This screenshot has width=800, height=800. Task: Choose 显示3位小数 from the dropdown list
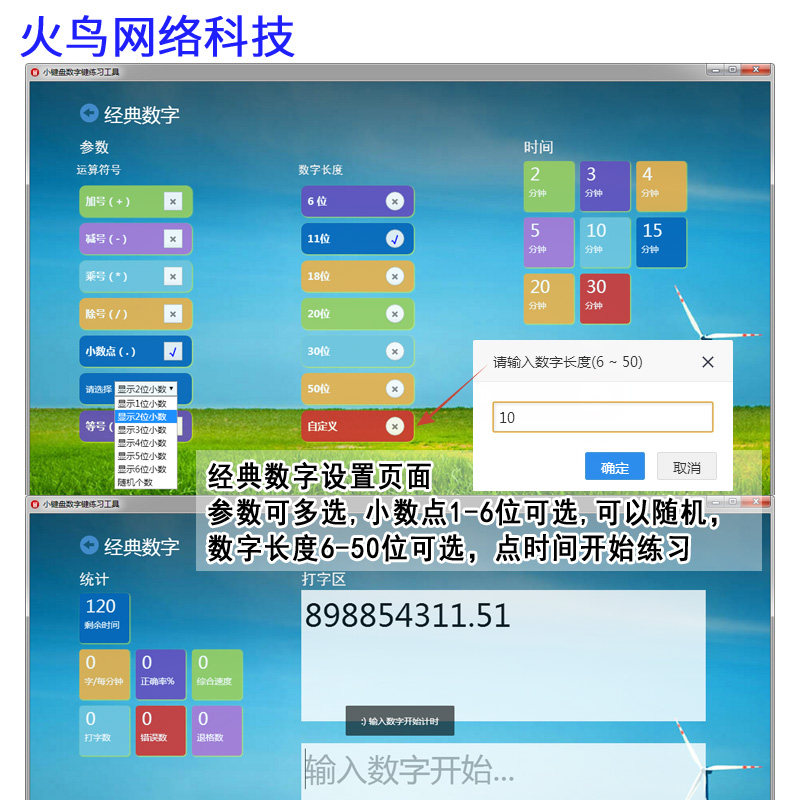(x=146, y=430)
